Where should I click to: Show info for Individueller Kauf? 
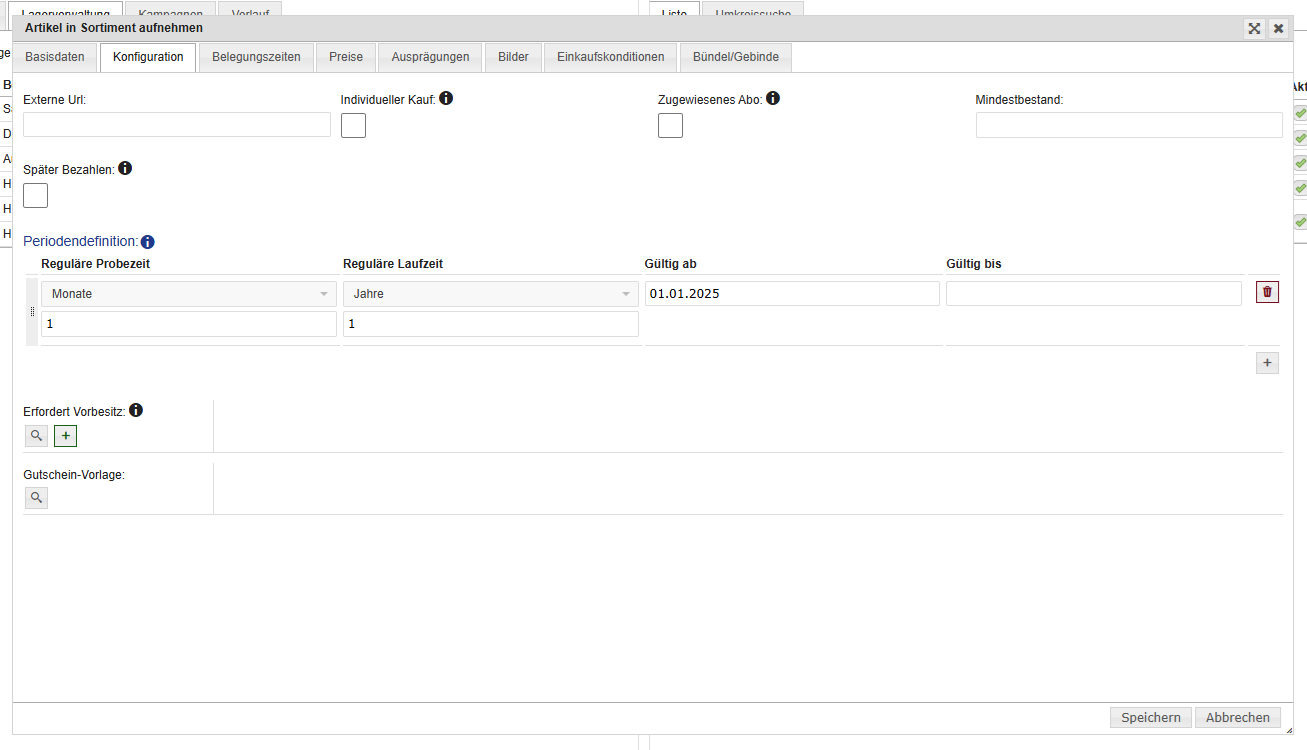pyautogui.click(x=446, y=99)
